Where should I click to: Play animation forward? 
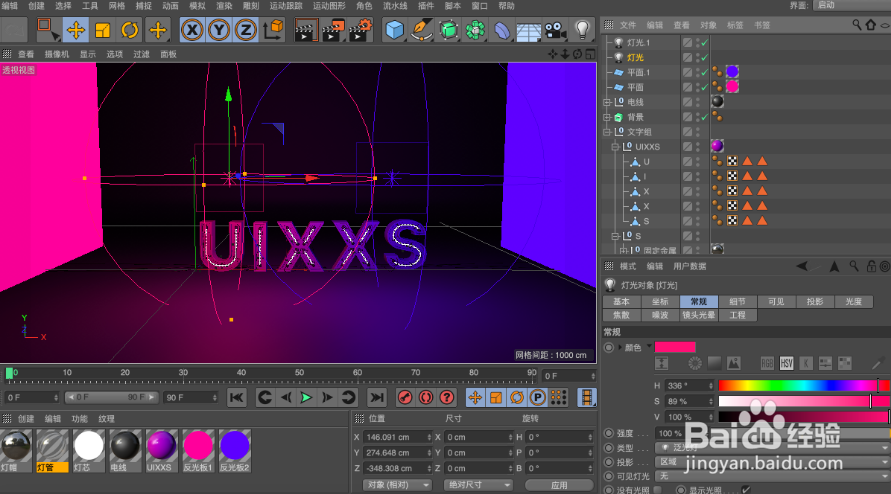(x=306, y=397)
